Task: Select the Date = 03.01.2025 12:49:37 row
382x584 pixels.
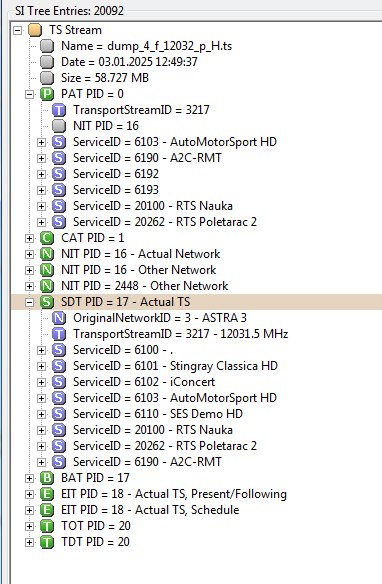Action: point(129,62)
